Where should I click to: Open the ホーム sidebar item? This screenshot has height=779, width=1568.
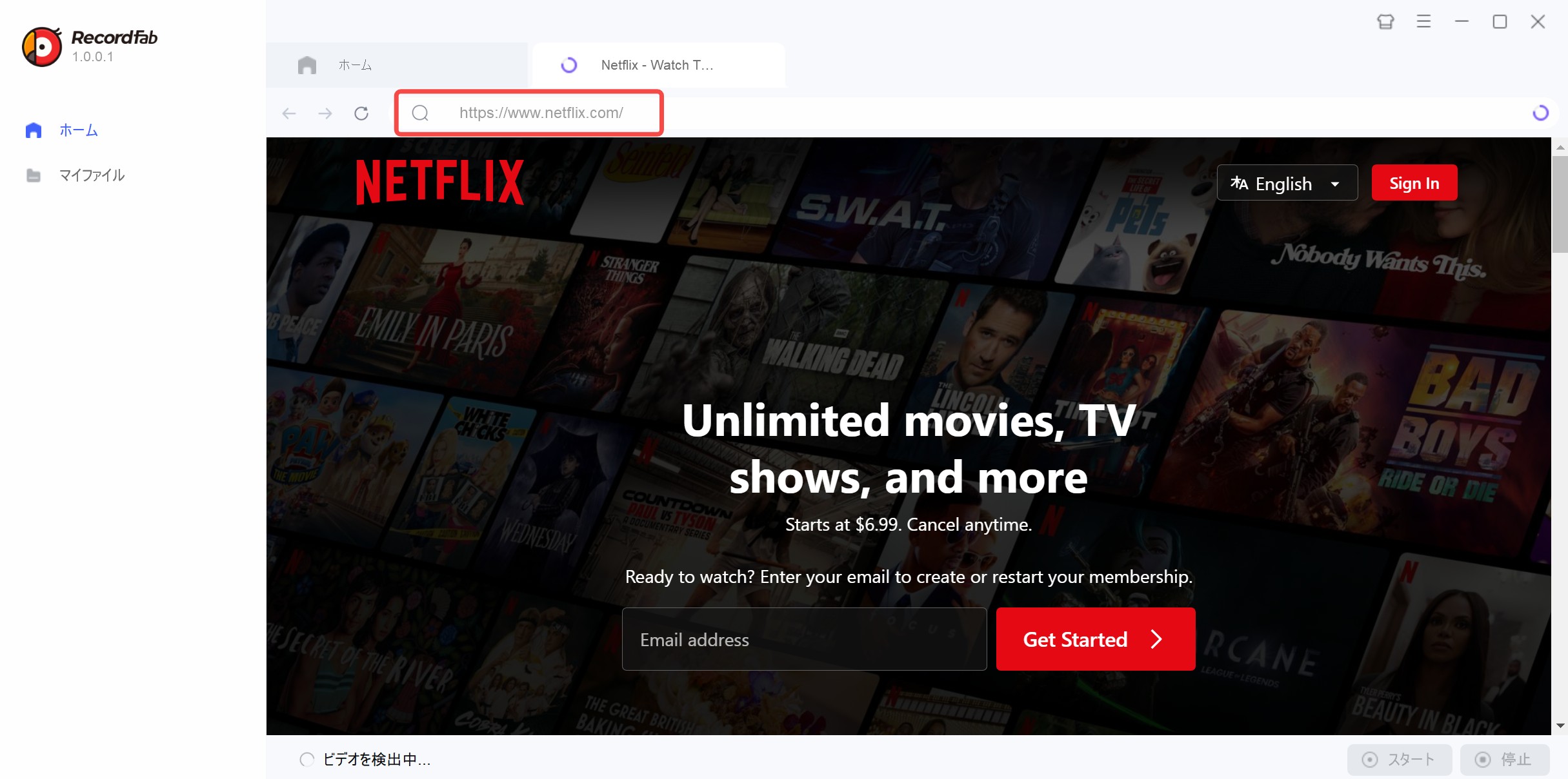click(x=61, y=130)
